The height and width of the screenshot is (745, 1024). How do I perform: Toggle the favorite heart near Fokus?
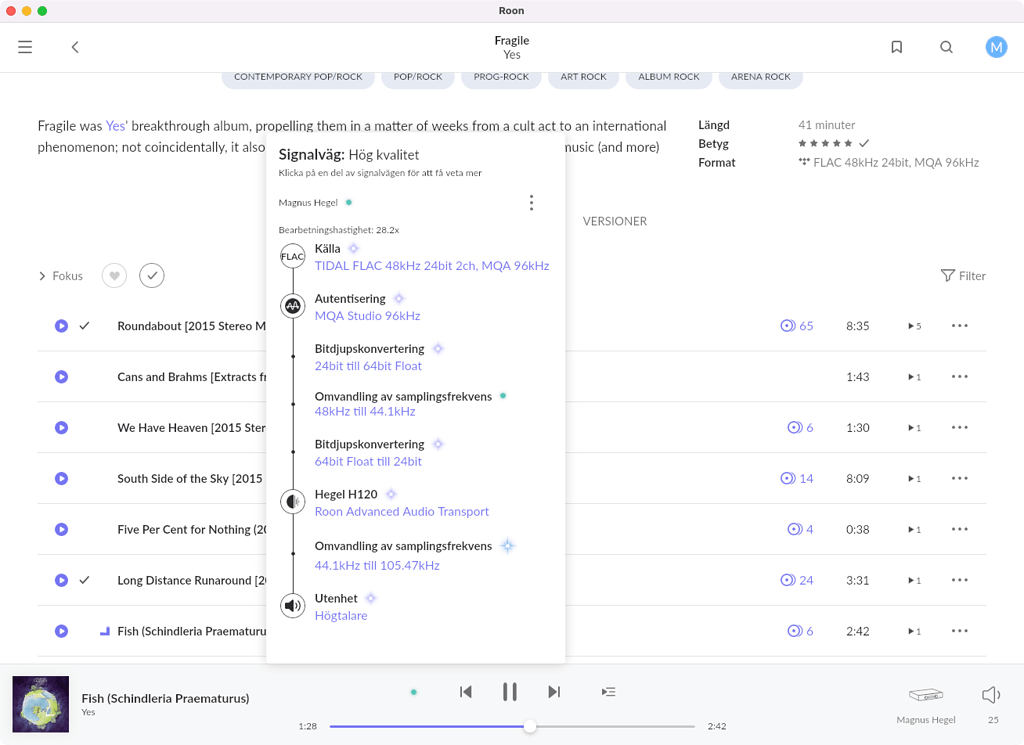114,276
